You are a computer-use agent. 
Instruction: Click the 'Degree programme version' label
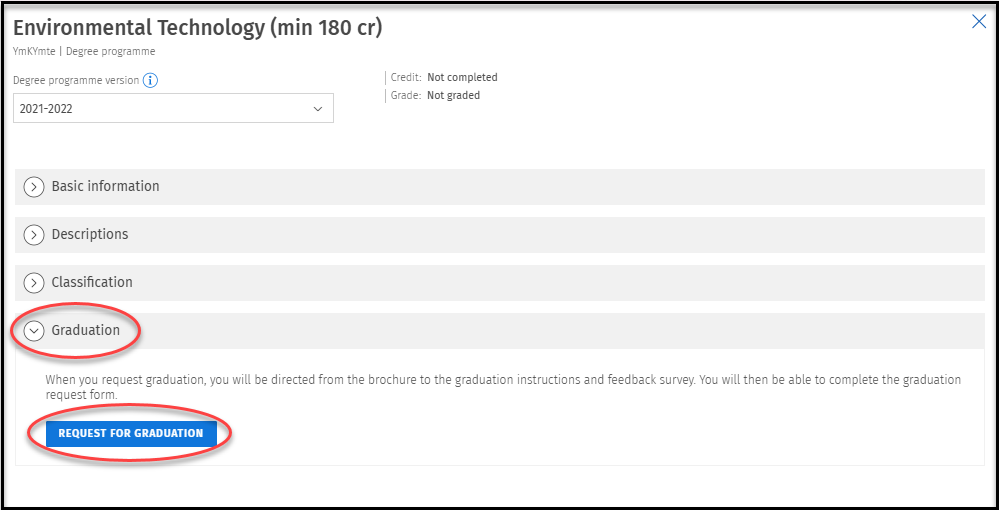pos(76,81)
